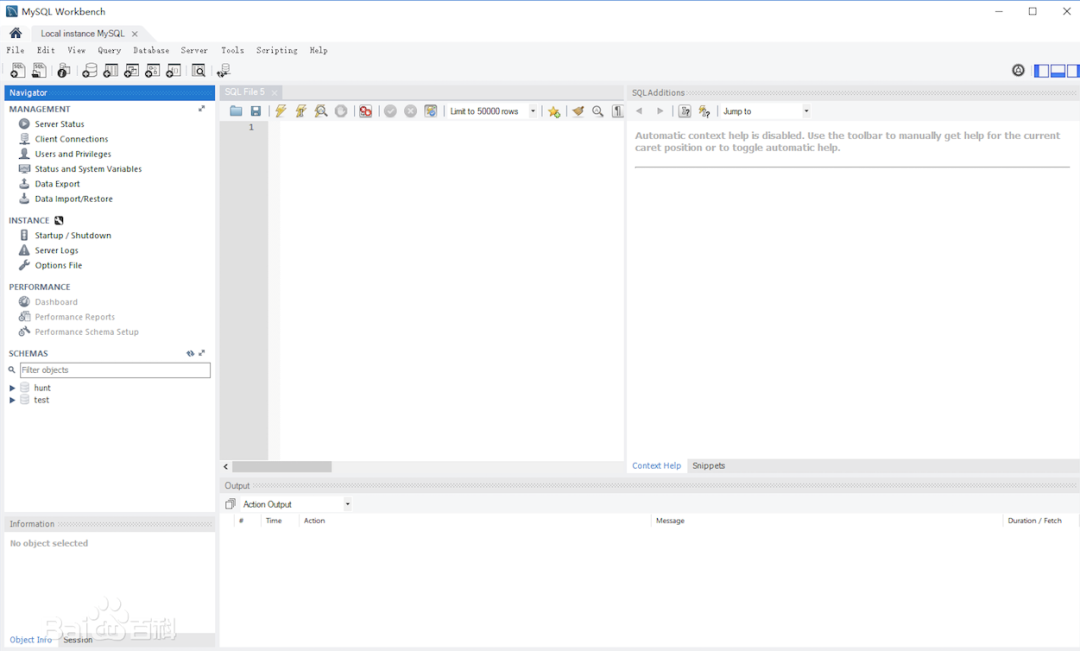
Task: Open Workbench preferences circle icon
Action: (1018, 70)
